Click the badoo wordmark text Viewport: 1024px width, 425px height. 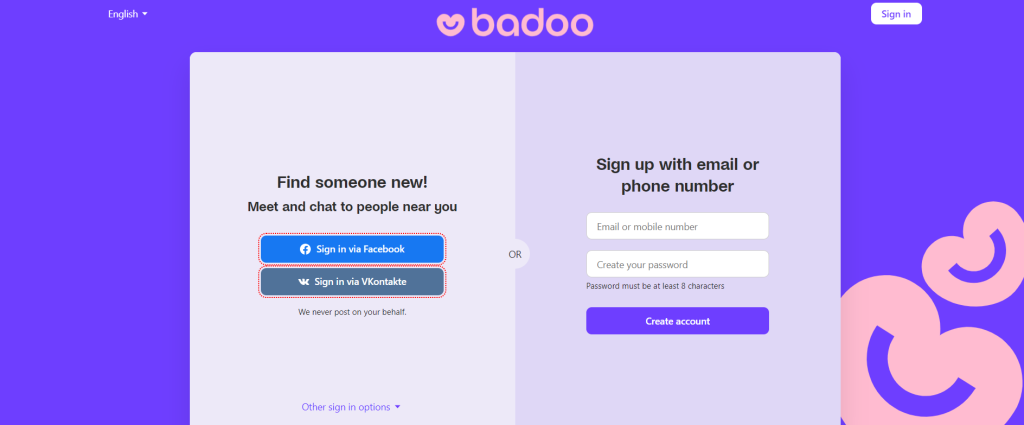pos(534,22)
